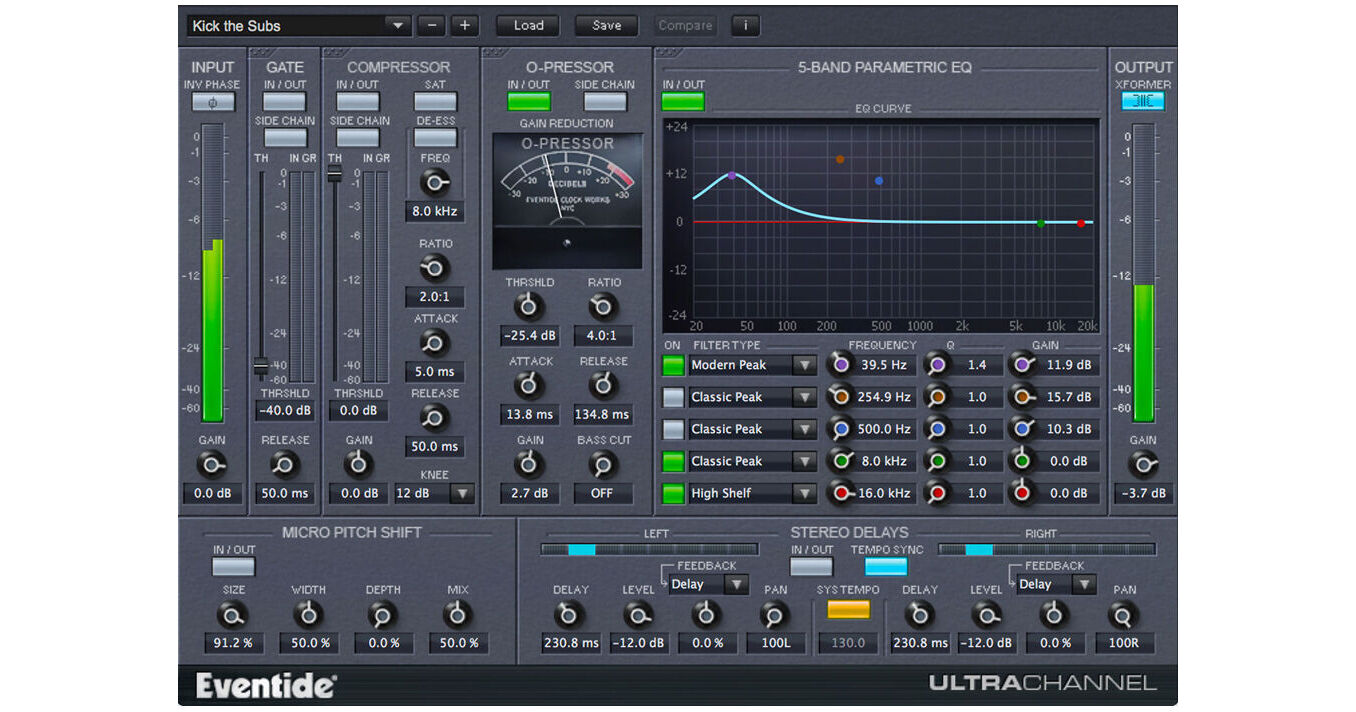Toggle the O-Pressor IN/OUT switch
Image resolution: width=1356 pixels, height=712 pixels.
pos(528,100)
